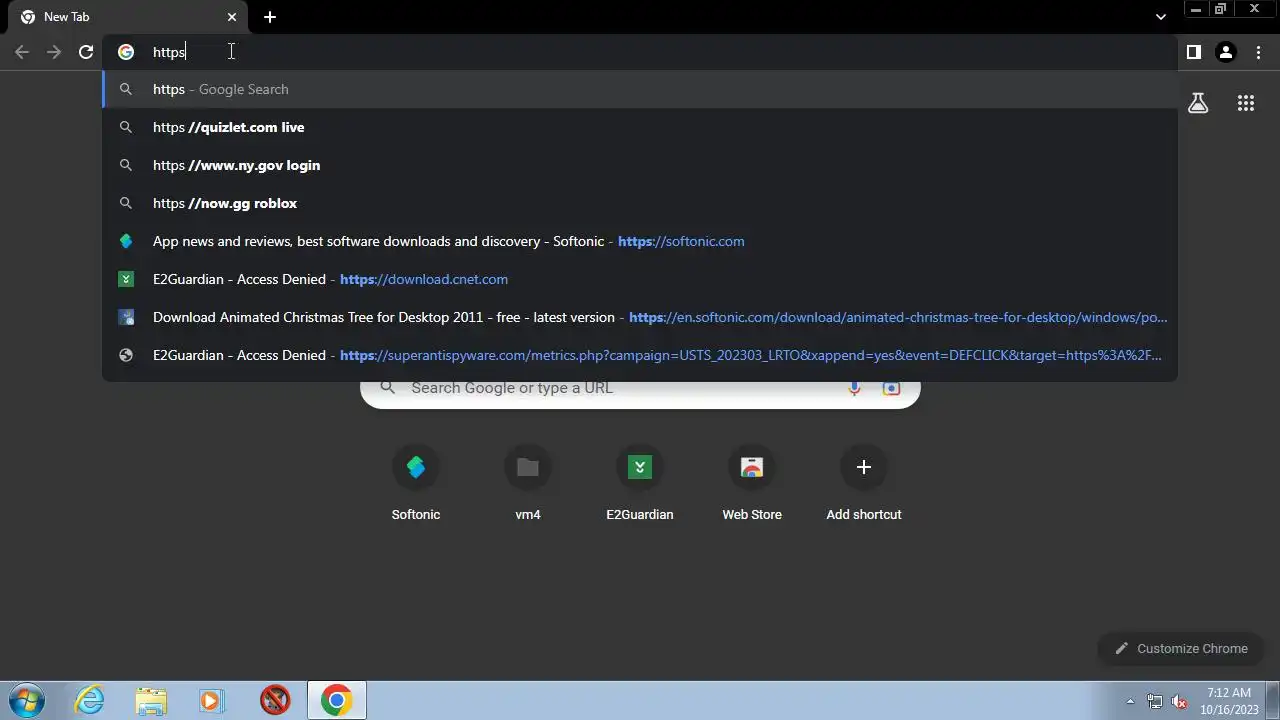Open a new tab with the plus button
Screen dimensions: 1280x720
click(270, 17)
